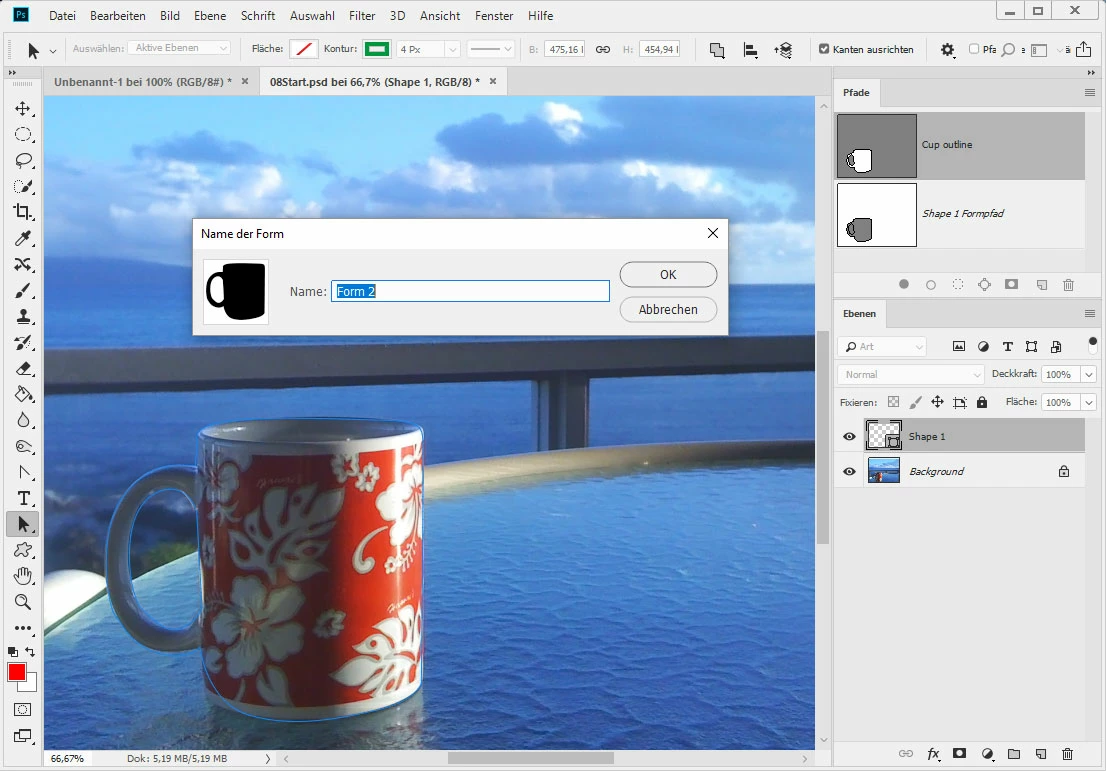
Task: Load path as selection icon
Action: point(957,284)
